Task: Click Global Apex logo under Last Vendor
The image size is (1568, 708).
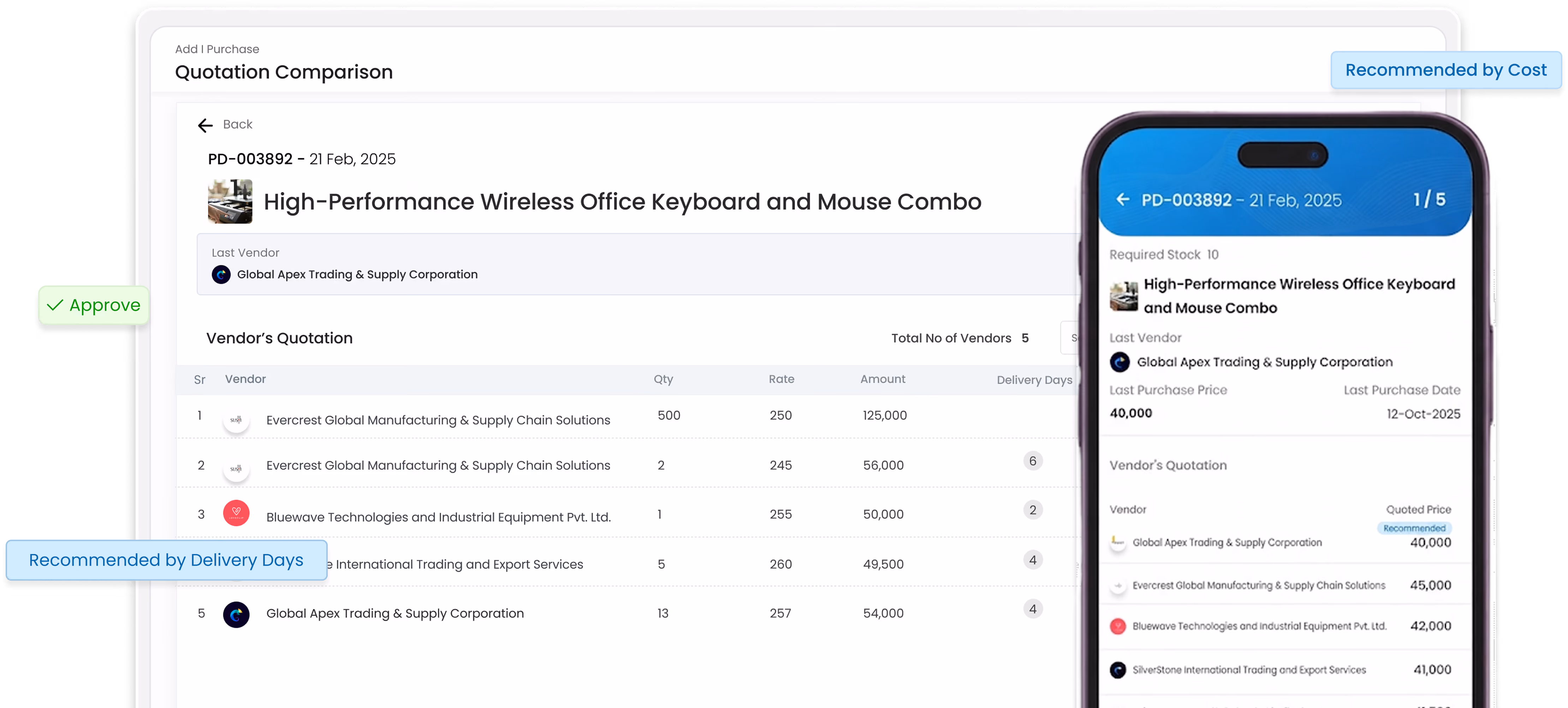Action: pos(221,275)
